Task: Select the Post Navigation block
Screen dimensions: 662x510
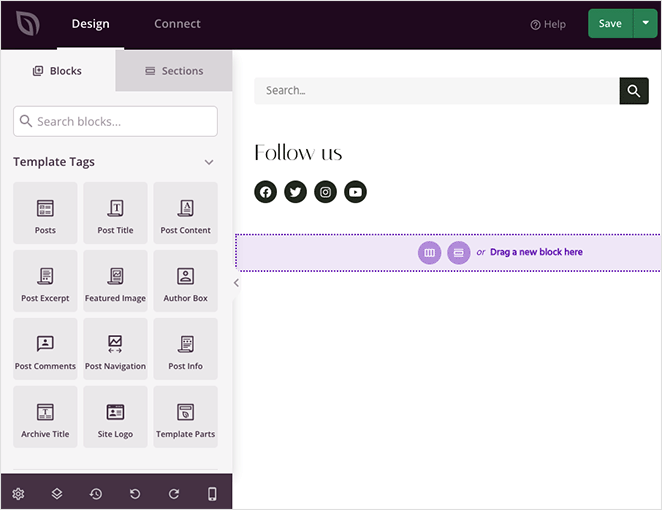Action: (x=115, y=349)
